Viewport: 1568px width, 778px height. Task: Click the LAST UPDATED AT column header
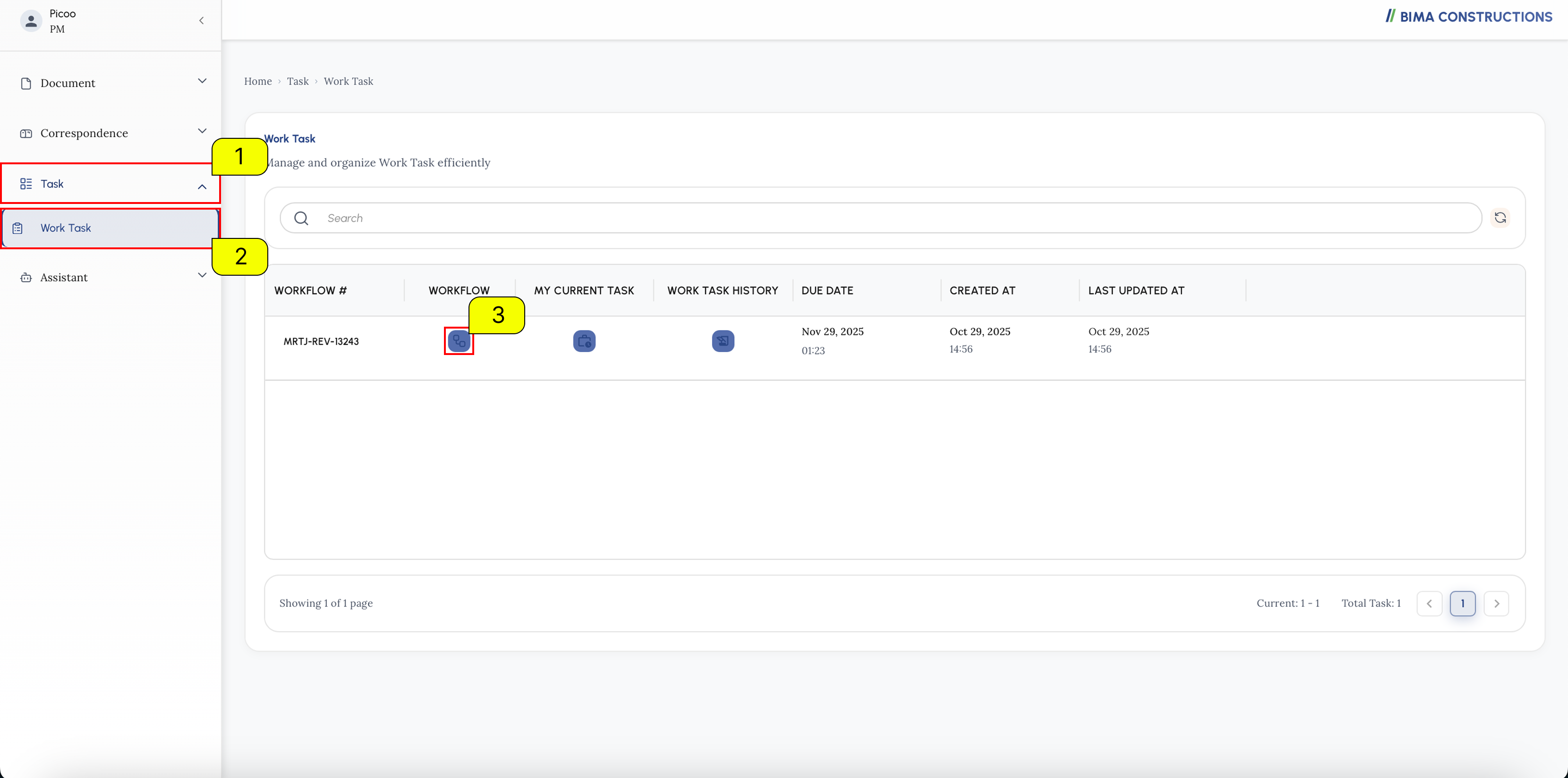tap(1136, 290)
